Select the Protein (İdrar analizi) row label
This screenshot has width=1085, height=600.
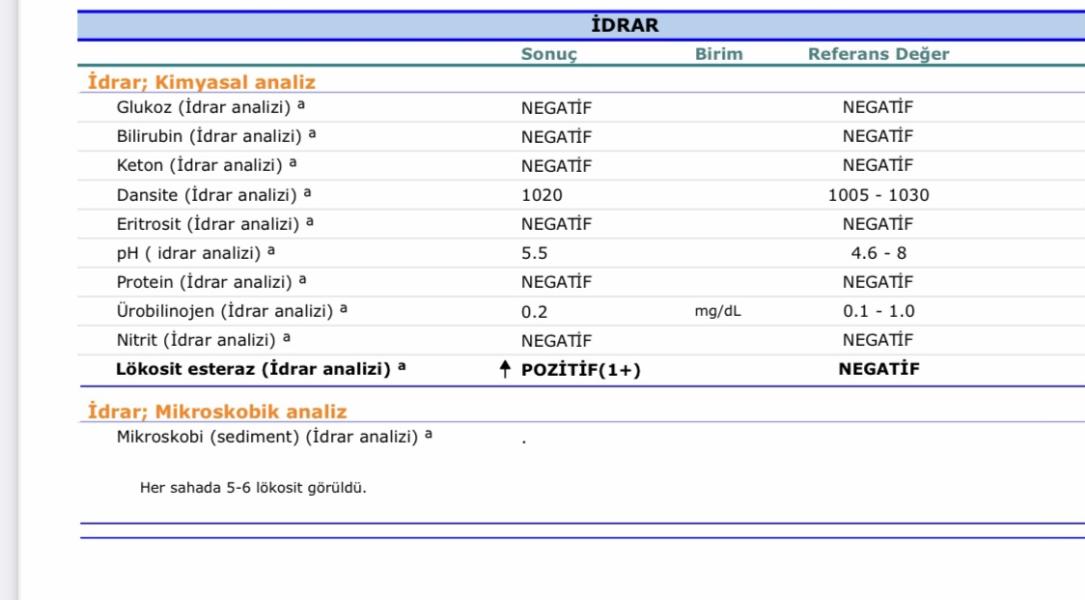click(211, 282)
